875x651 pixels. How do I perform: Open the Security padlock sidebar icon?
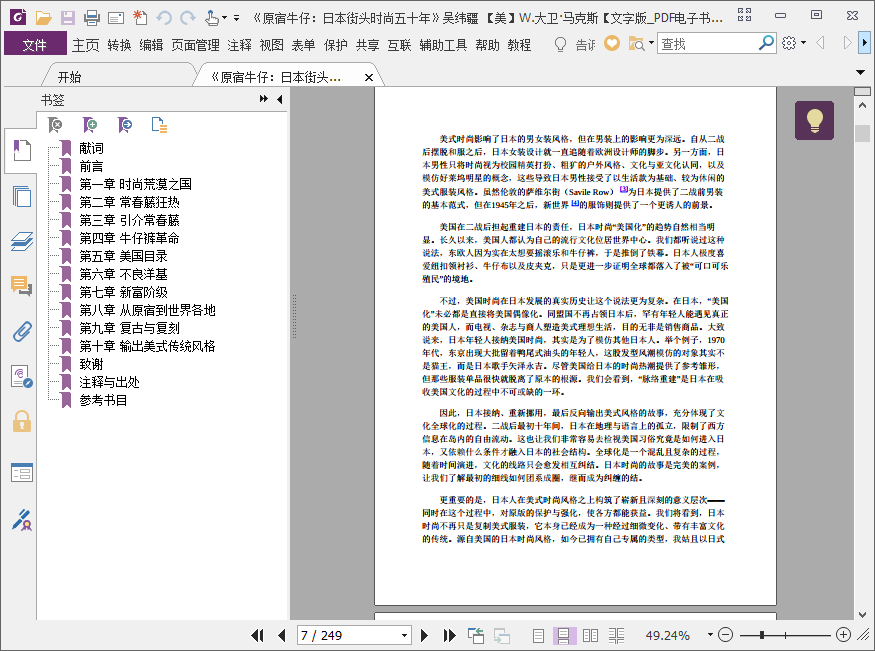22,422
